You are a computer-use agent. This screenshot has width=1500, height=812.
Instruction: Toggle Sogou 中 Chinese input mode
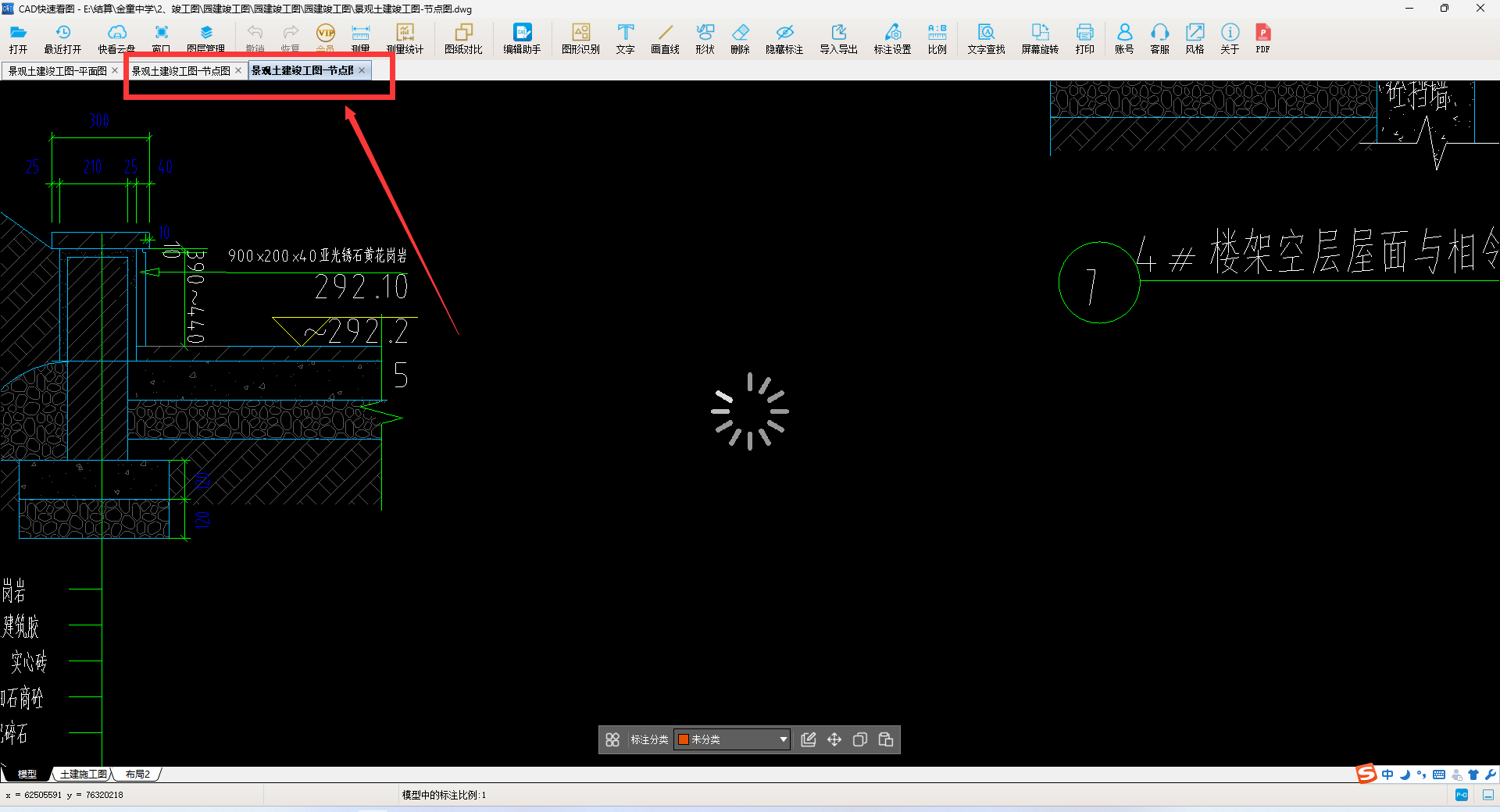point(1387,775)
